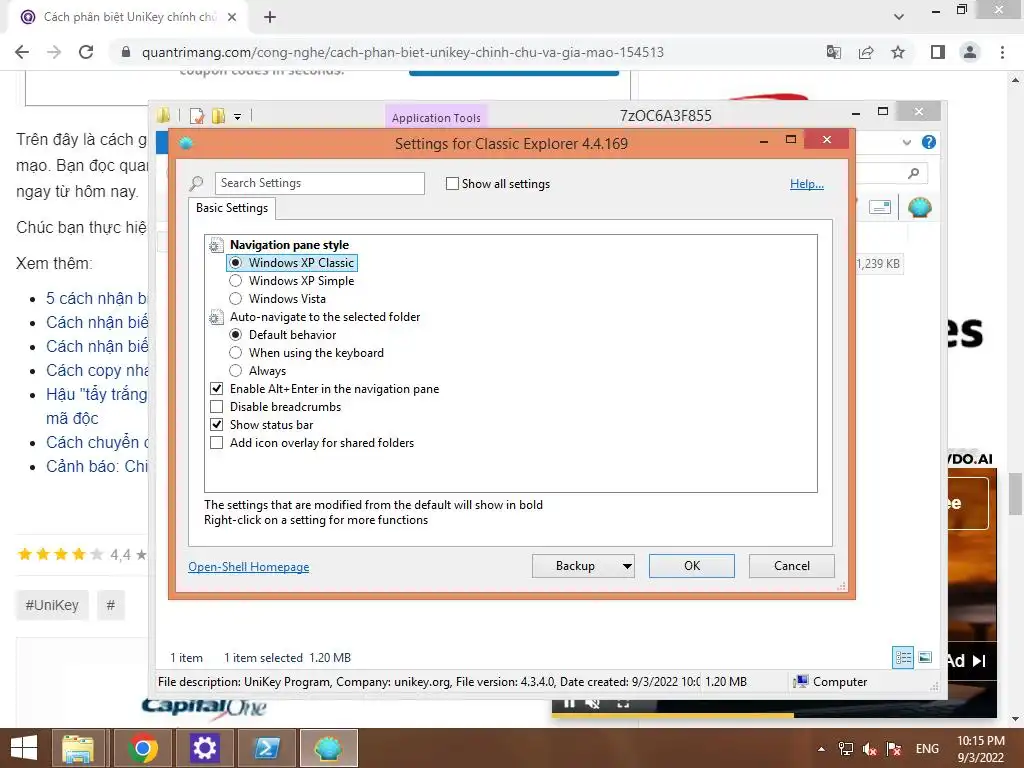The width and height of the screenshot is (1024, 768).
Task: Enable Add icon overlay for shared folders
Action: click(x=217, y=443)
